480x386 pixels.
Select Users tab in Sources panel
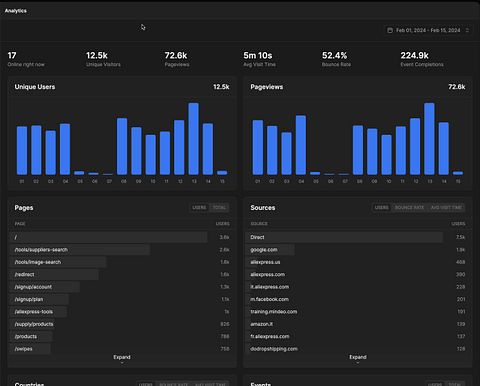point(382,207)
